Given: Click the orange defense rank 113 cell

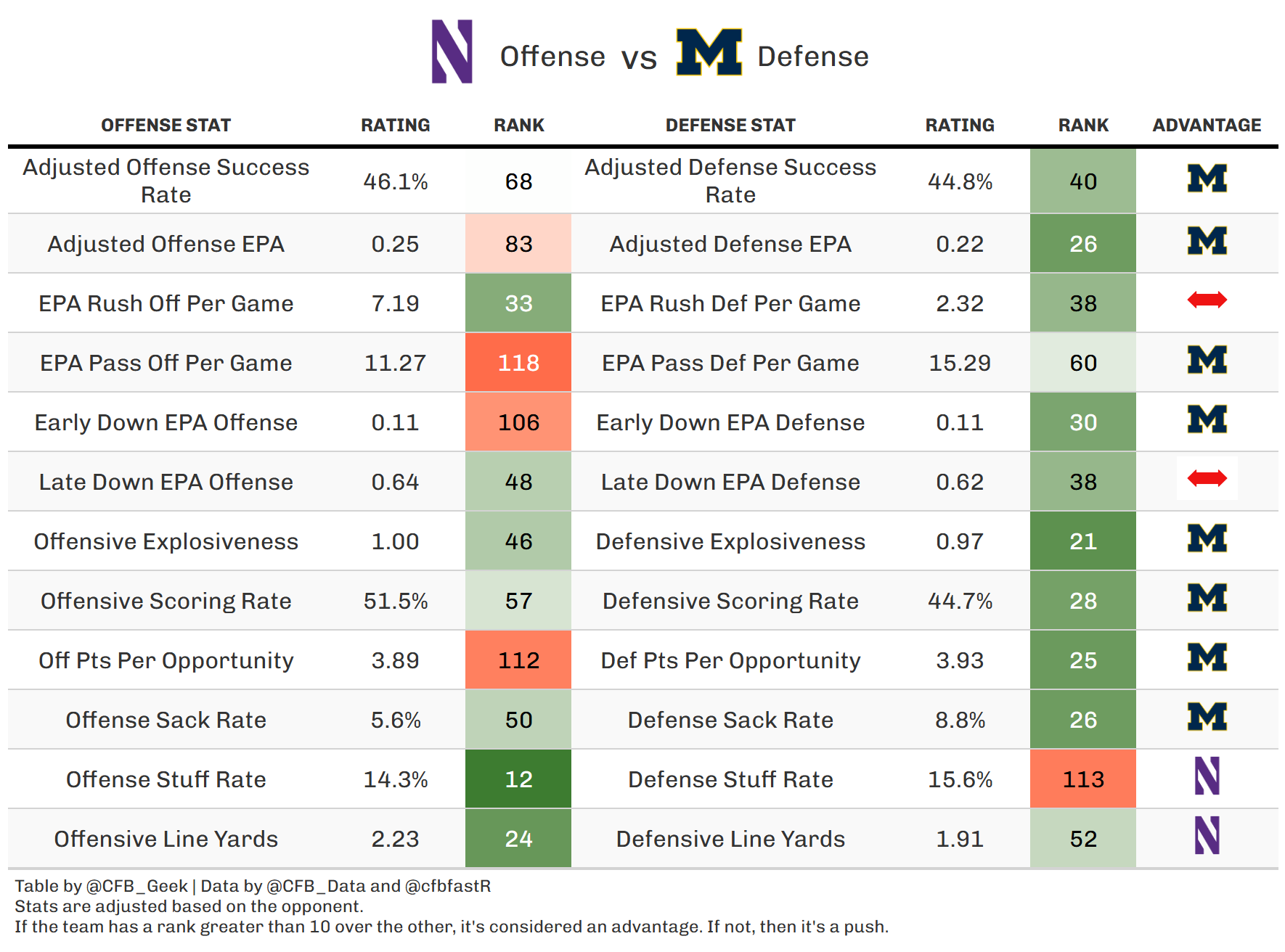Looking at the screenshot, I should 1082,779.
